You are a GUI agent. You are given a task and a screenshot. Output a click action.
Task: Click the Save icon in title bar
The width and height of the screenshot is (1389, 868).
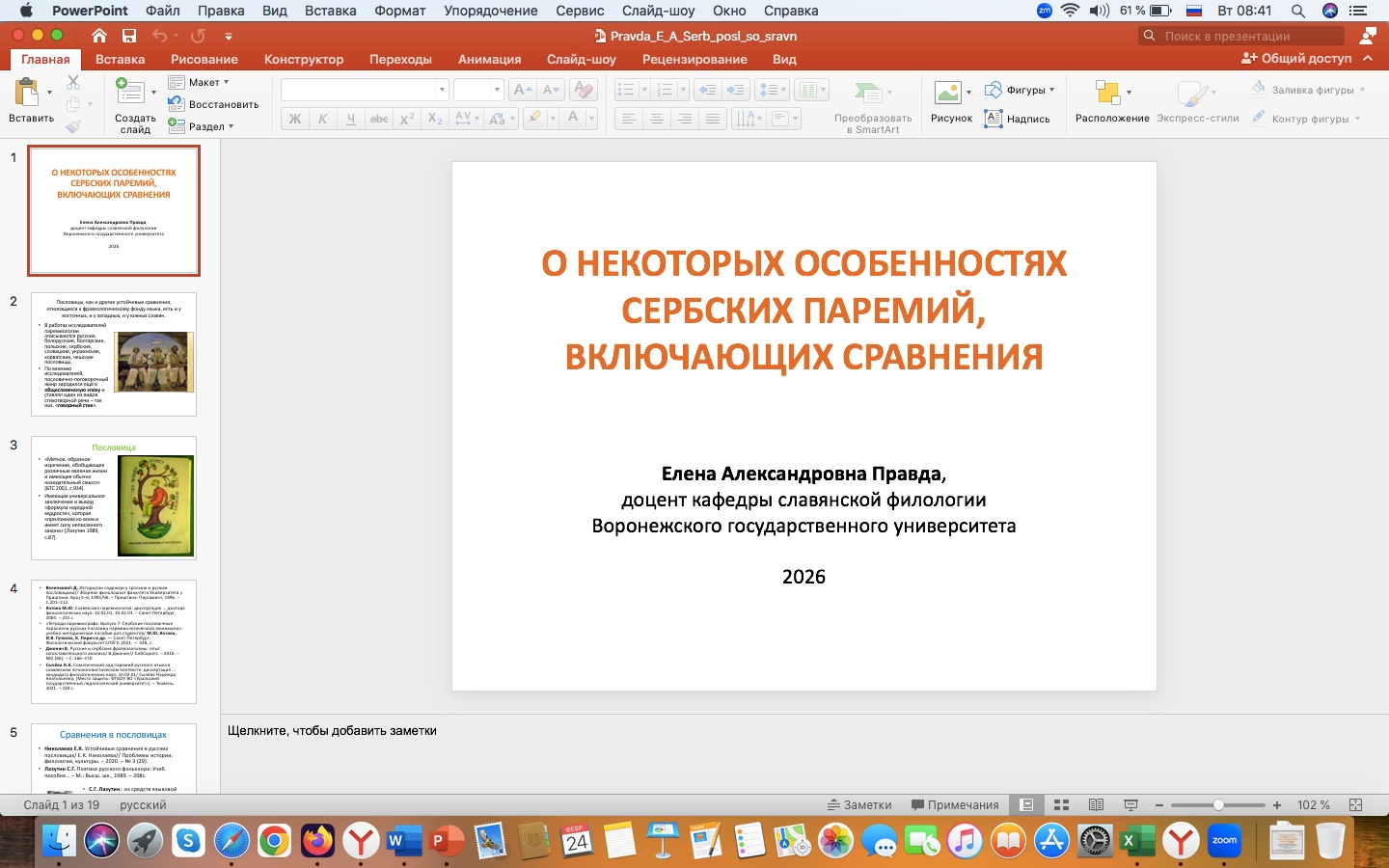click(128, 36)
